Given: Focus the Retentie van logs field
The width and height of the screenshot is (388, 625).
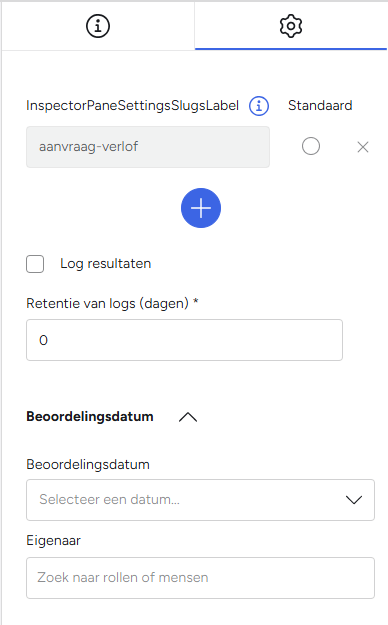Looking at the screenshot, I should click(184, 340).
